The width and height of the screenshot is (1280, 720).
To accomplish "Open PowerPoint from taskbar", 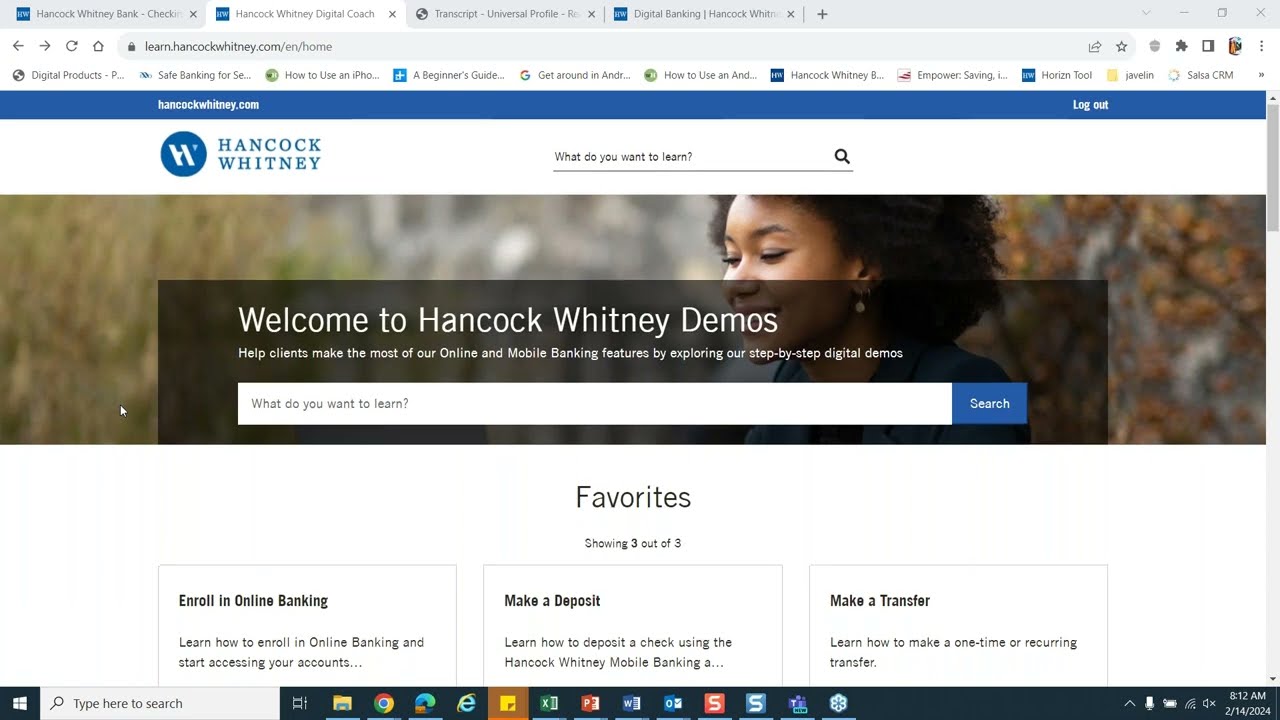I will pyautogui.click(x=590, y=703).
